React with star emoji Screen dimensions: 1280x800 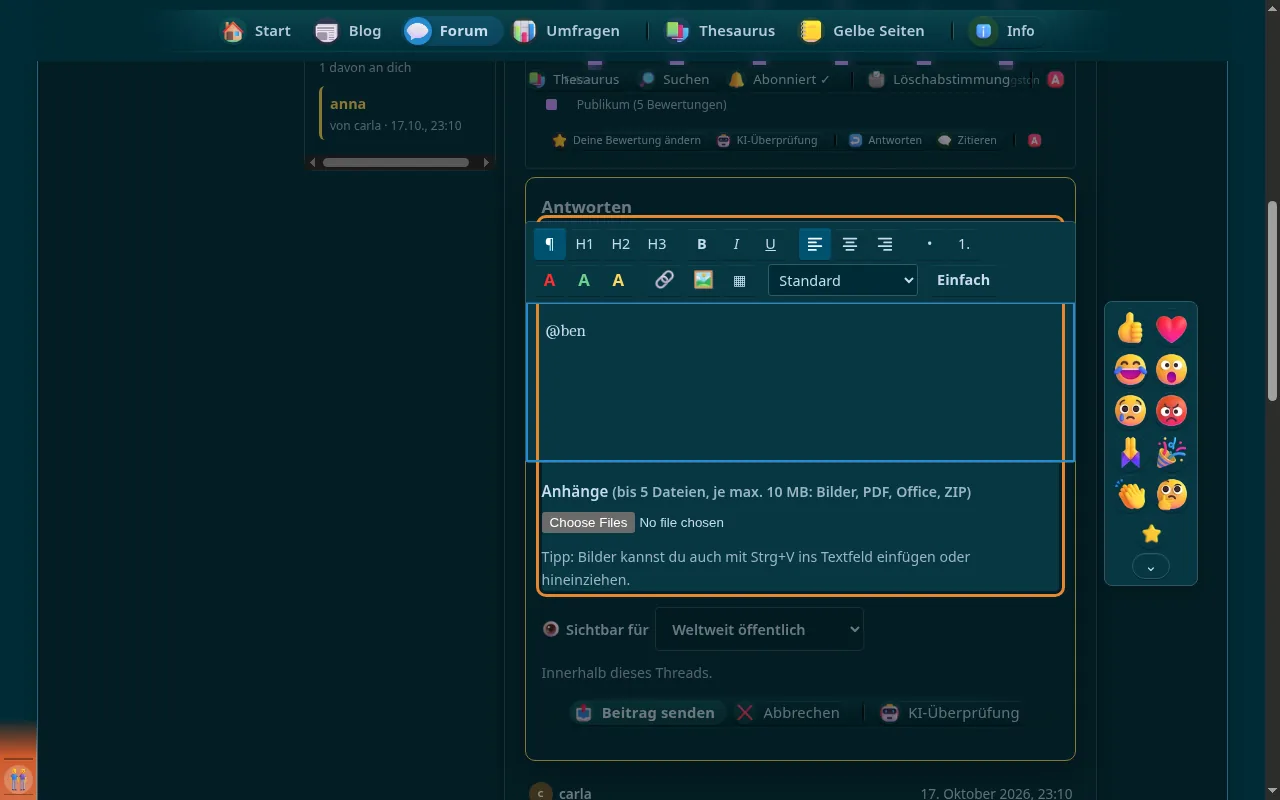pos(1151,533)
